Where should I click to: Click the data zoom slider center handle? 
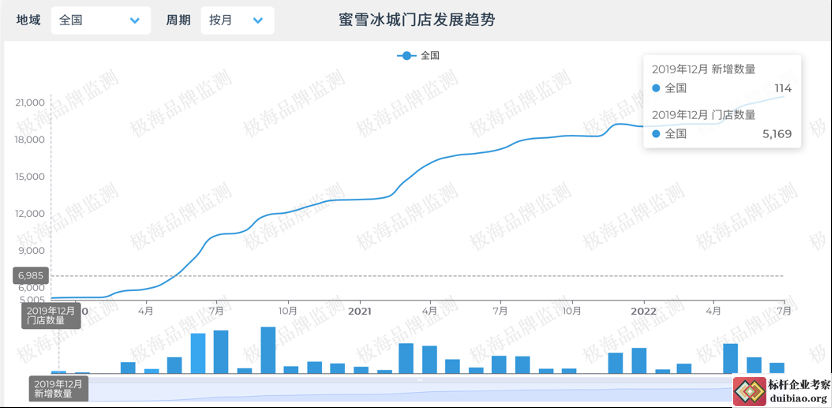click(419, 380)
